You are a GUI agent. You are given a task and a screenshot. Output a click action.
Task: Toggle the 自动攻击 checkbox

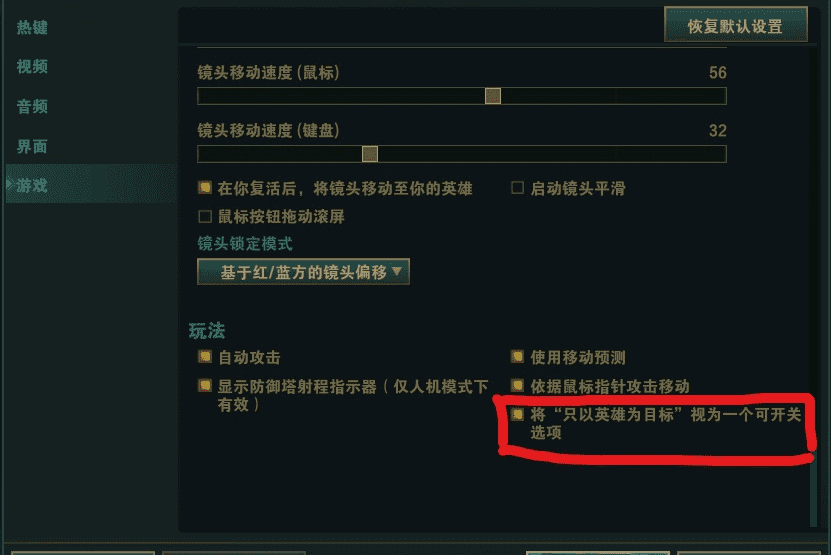pos(205,357)
